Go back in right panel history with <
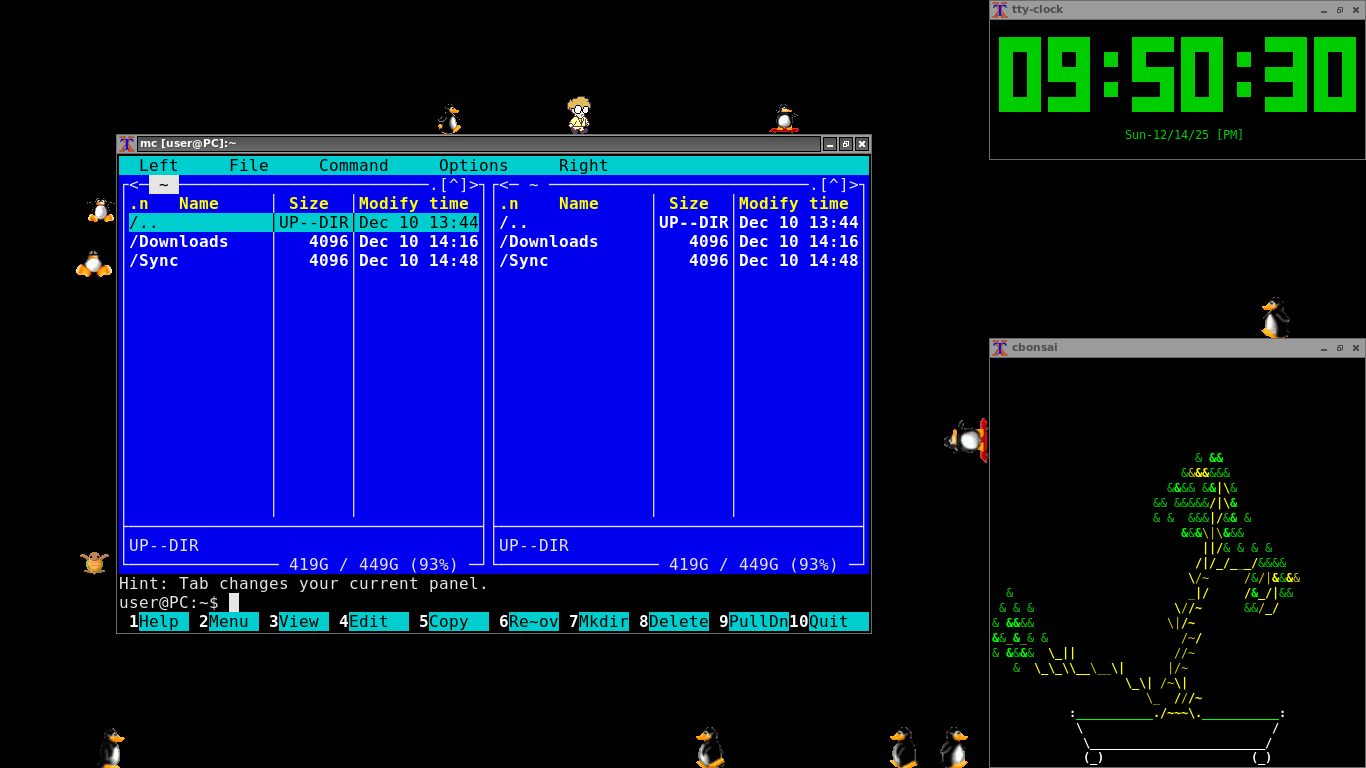Screen dimensions: 1366x768 [x=504, y=185]
